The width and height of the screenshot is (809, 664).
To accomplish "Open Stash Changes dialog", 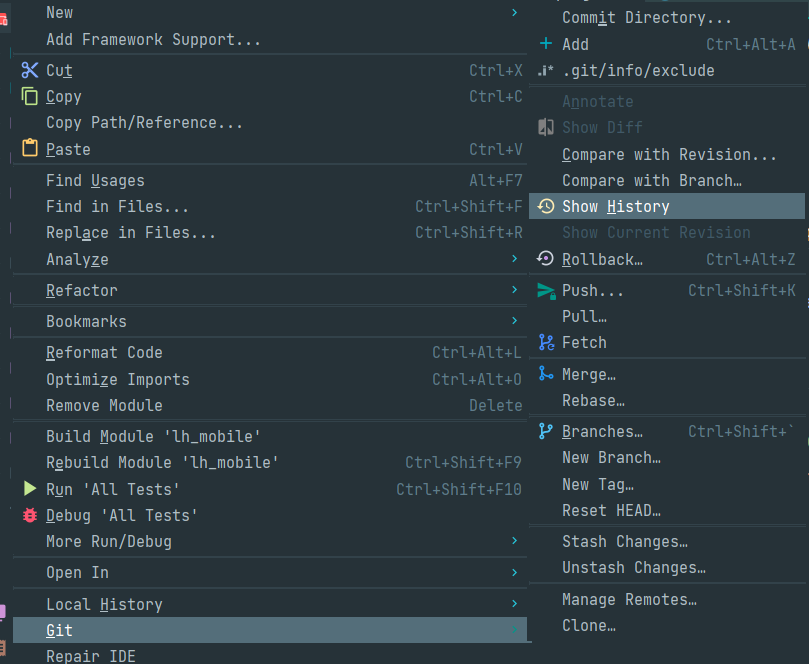I will click(x=624, y=542).
